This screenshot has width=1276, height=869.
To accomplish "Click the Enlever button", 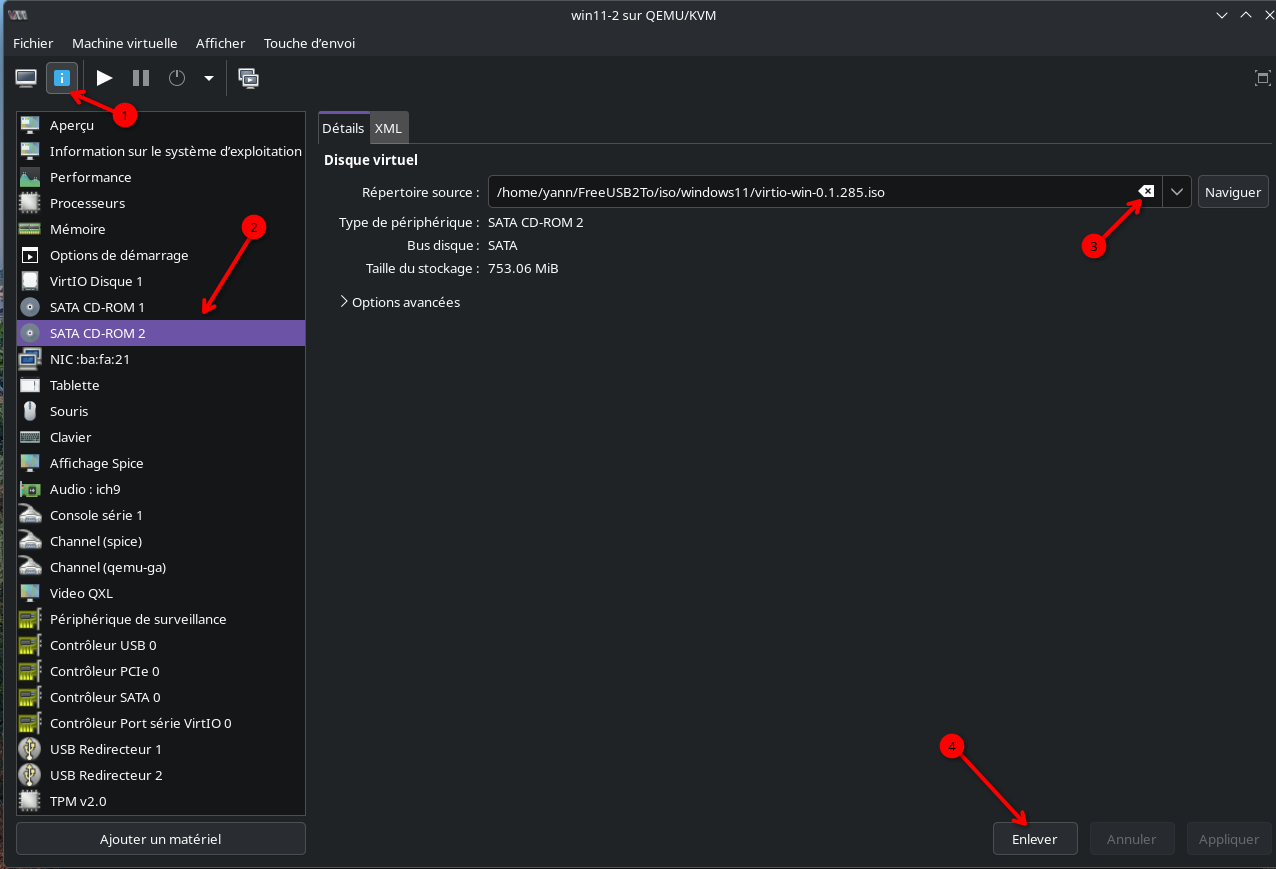I will [1034, 839].
